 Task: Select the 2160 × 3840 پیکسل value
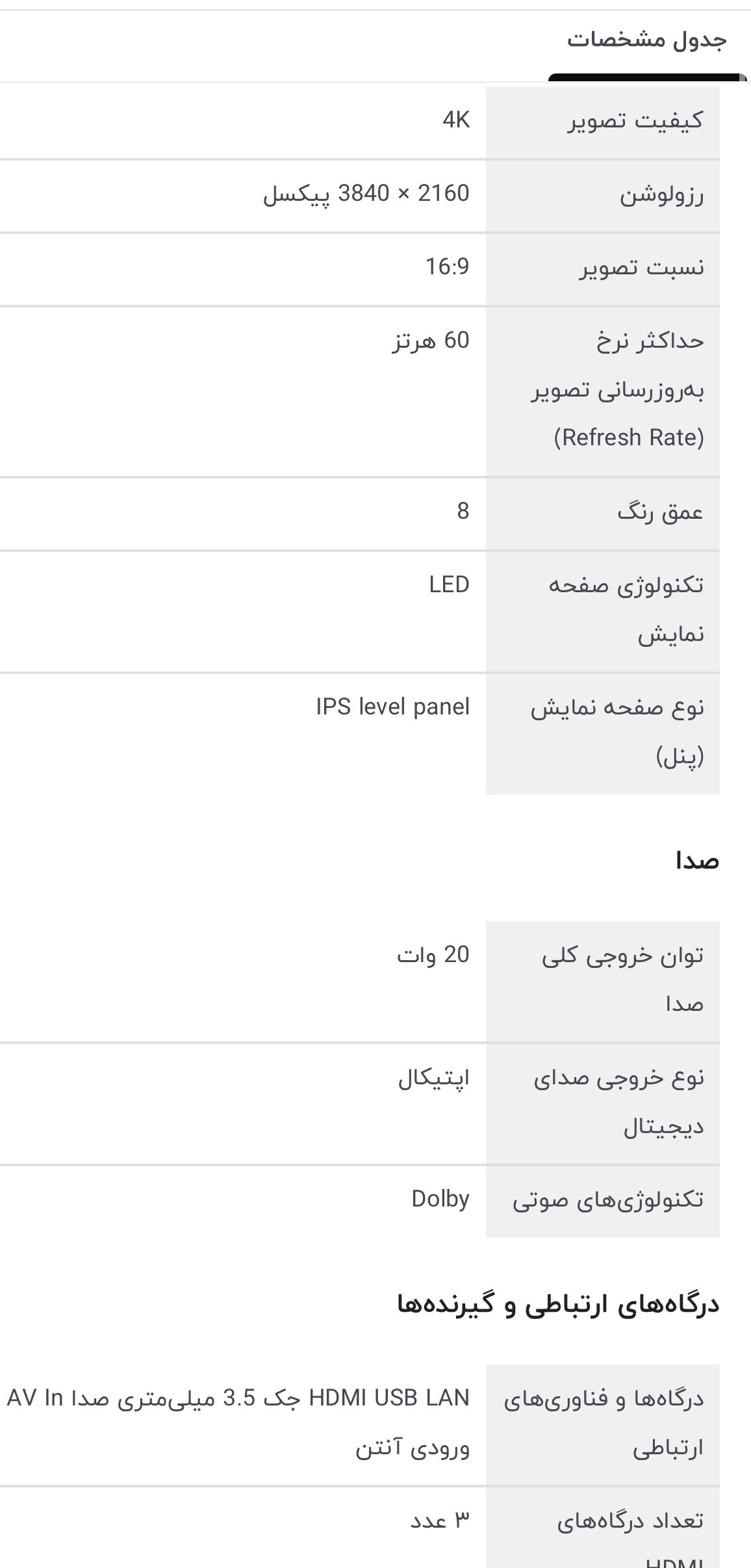pyautogui.click(x=366, y=194)
